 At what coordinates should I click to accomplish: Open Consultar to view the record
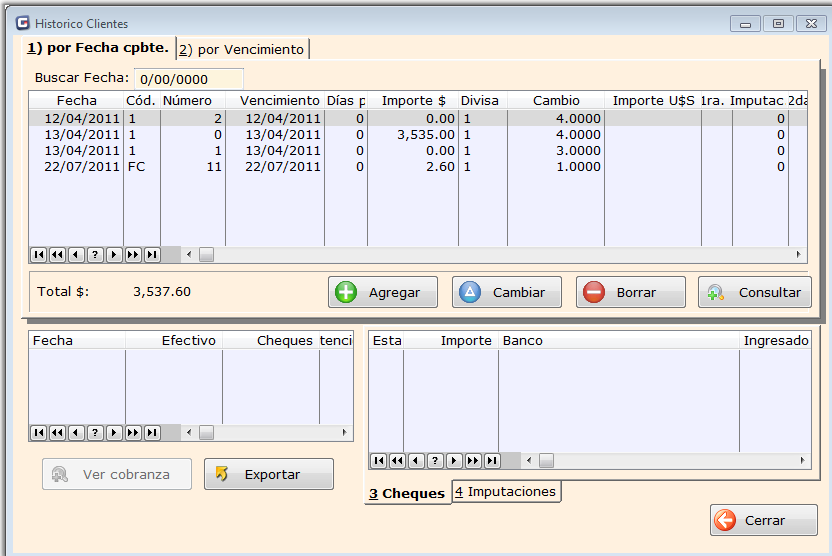coord(755,292)
